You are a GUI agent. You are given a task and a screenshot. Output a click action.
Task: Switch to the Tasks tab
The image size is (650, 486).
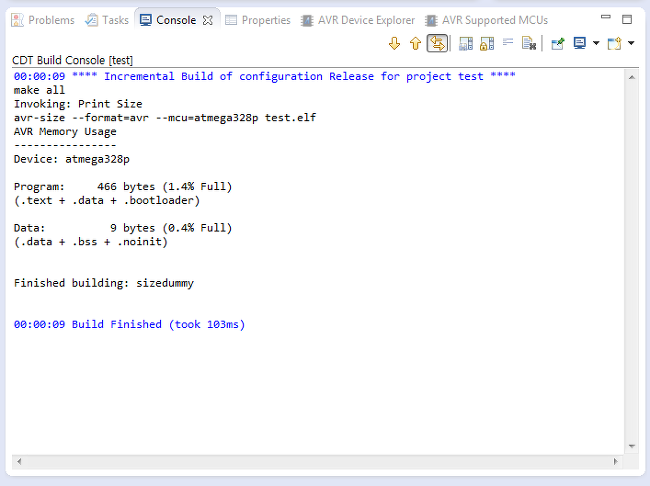[x=107, y=20]
